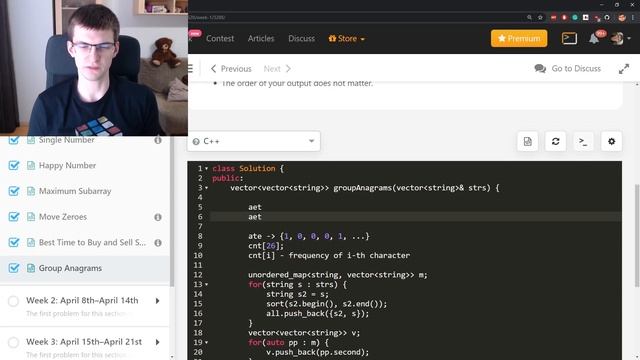640x360 pixels.
Task: Click the help icon inside the C++ selector
Action: pyautogui.click(x=196, y=142)
